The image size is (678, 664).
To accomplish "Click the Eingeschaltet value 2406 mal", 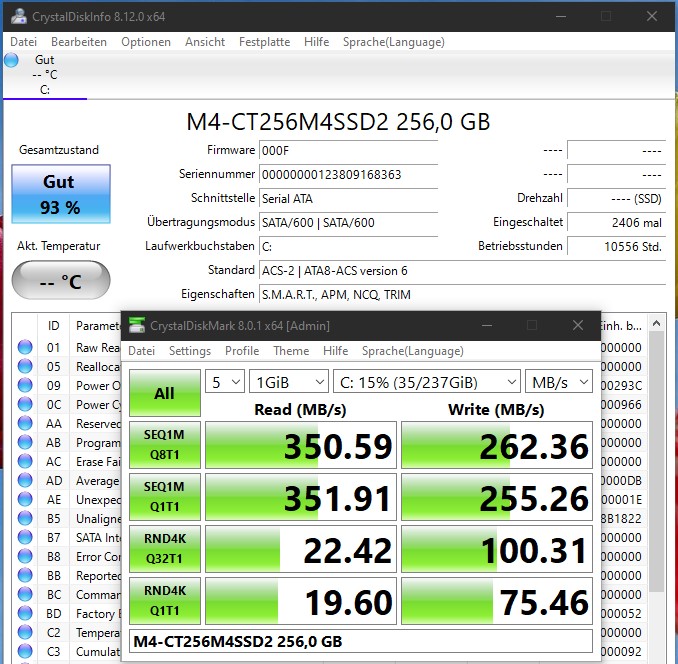I will (x=616, y=223).
